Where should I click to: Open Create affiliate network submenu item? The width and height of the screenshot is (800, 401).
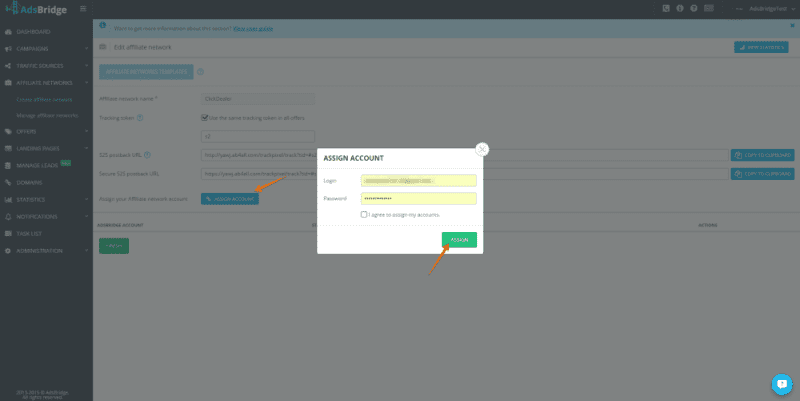point(44,99)
